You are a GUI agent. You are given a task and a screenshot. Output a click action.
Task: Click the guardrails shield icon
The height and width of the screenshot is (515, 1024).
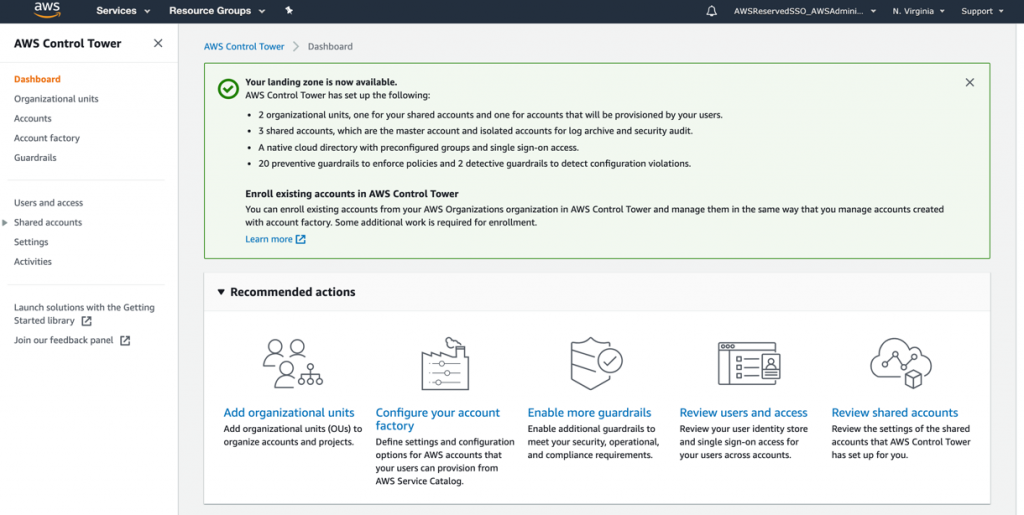click(596, 364)
